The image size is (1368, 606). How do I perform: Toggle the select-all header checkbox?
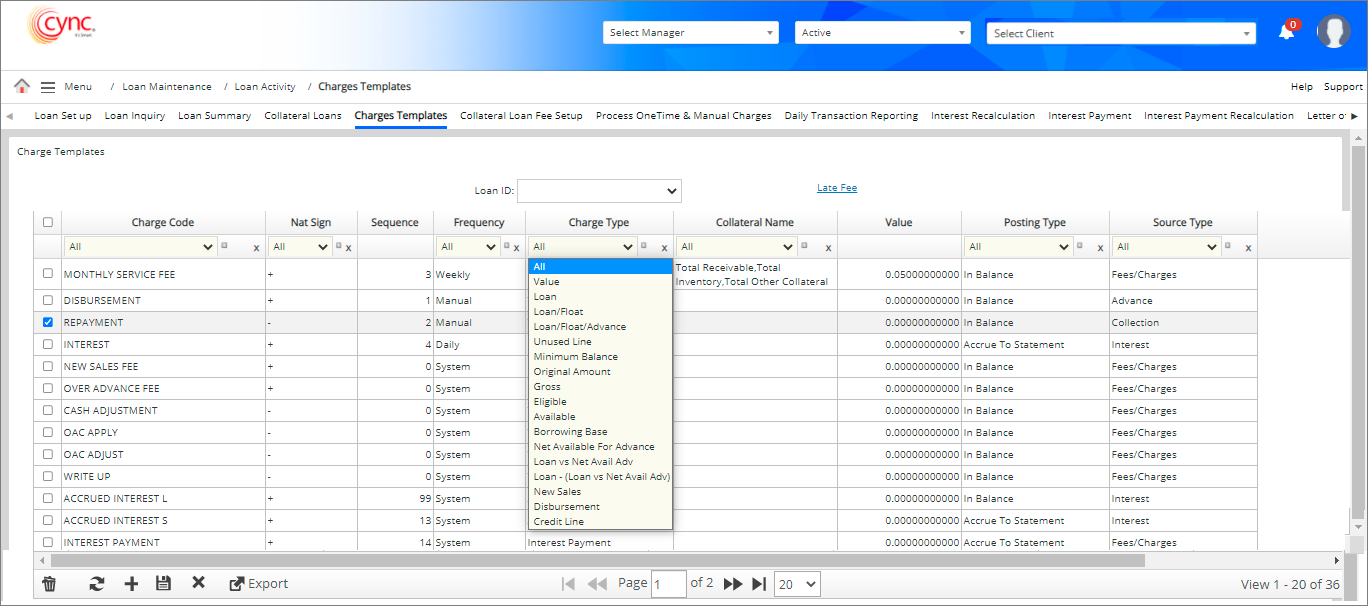click(48, 223)
